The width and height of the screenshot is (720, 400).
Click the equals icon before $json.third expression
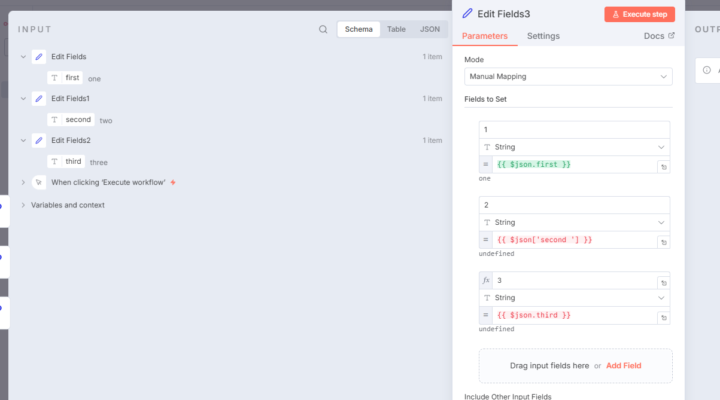(486, 315)
